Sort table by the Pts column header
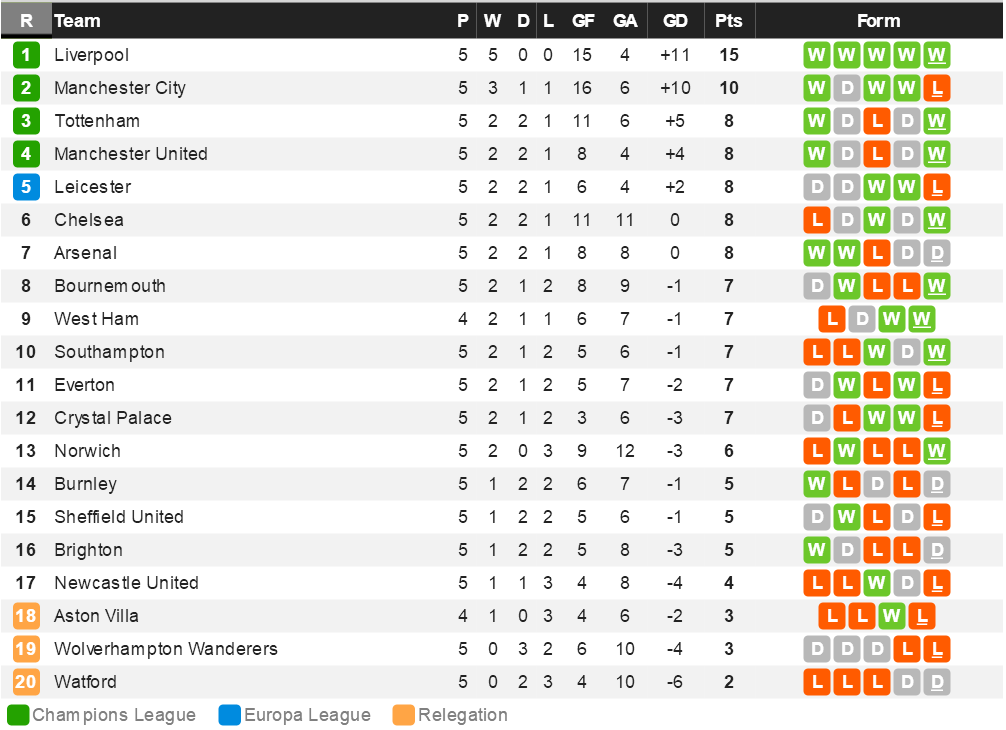 point(729,21)
